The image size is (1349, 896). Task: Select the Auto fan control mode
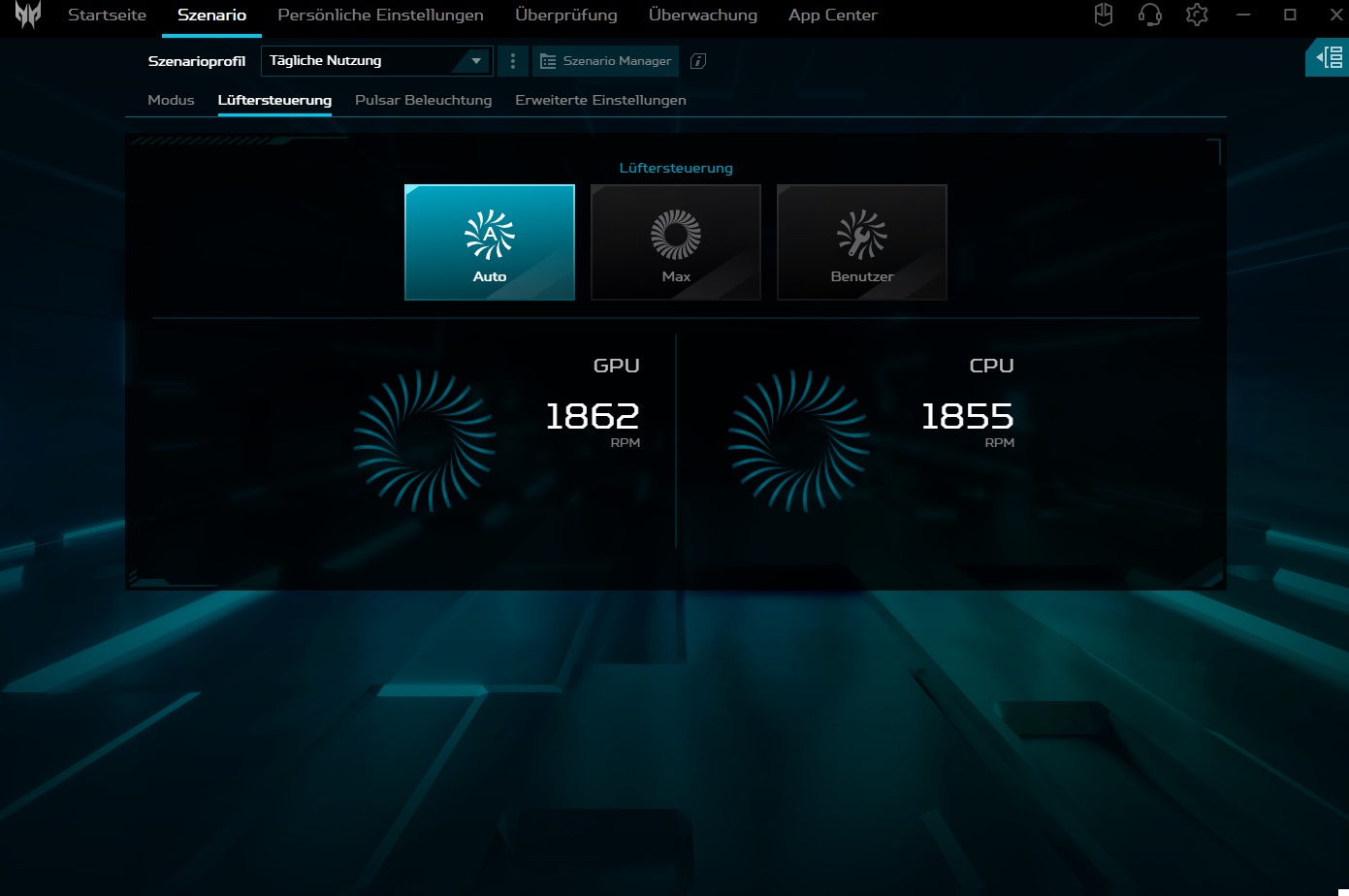coord(490,242)
